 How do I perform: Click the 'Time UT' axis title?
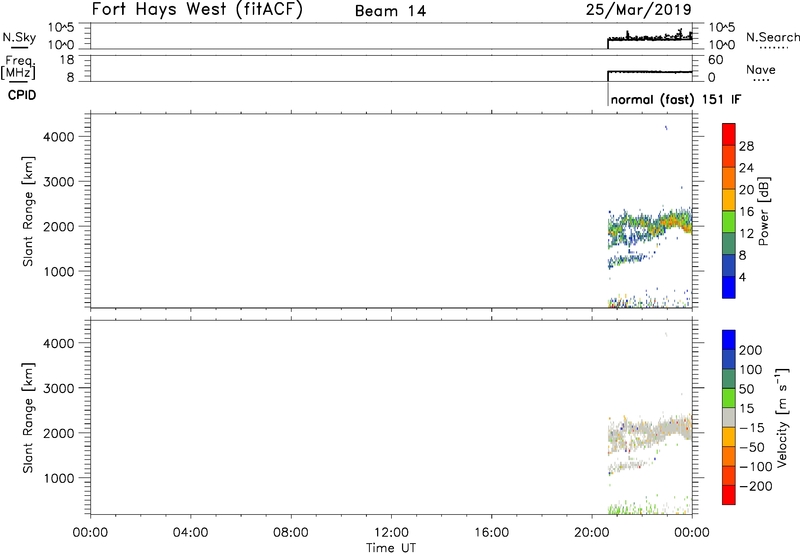[391, 548]
